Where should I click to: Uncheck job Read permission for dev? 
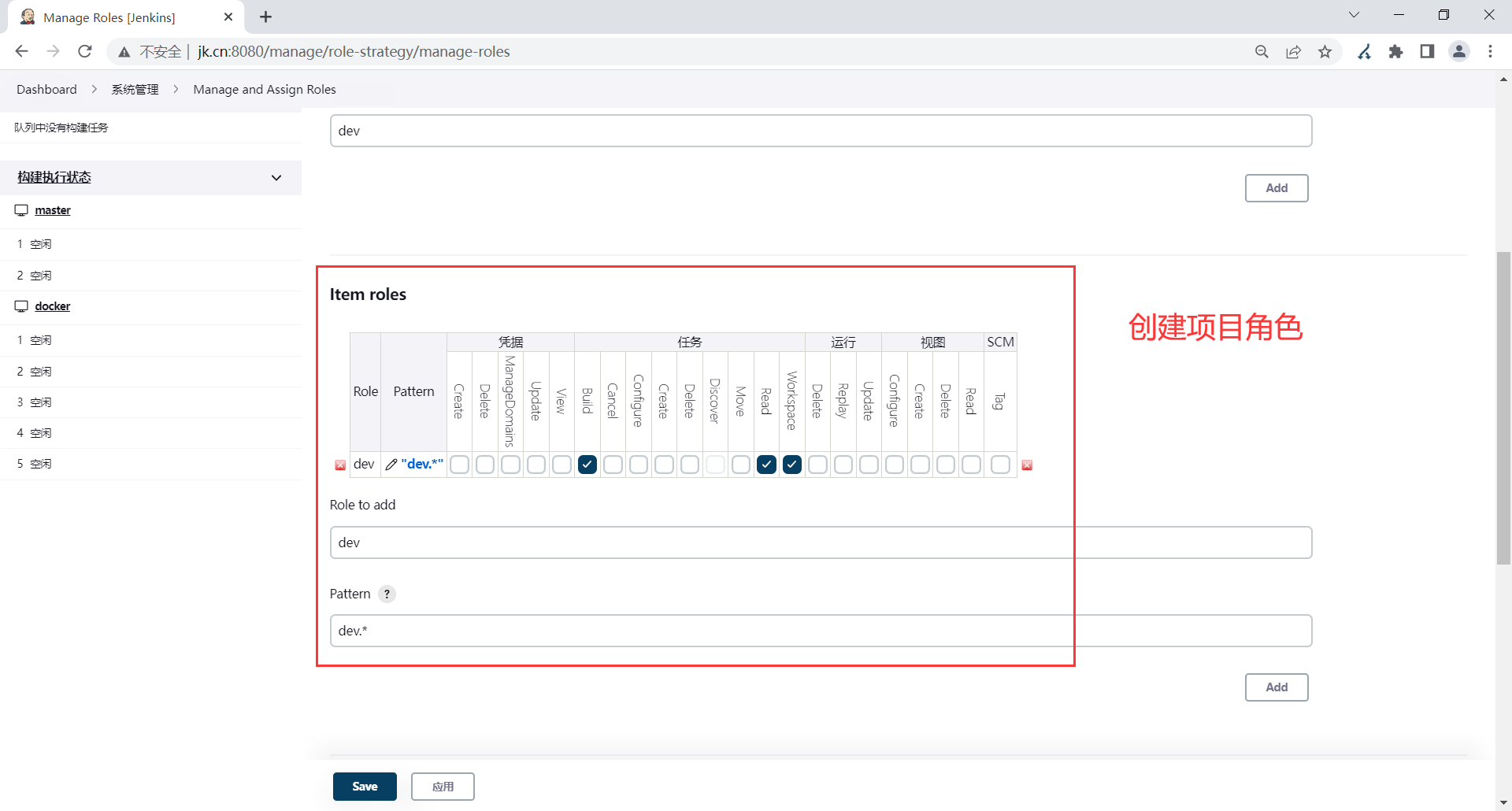766,465
